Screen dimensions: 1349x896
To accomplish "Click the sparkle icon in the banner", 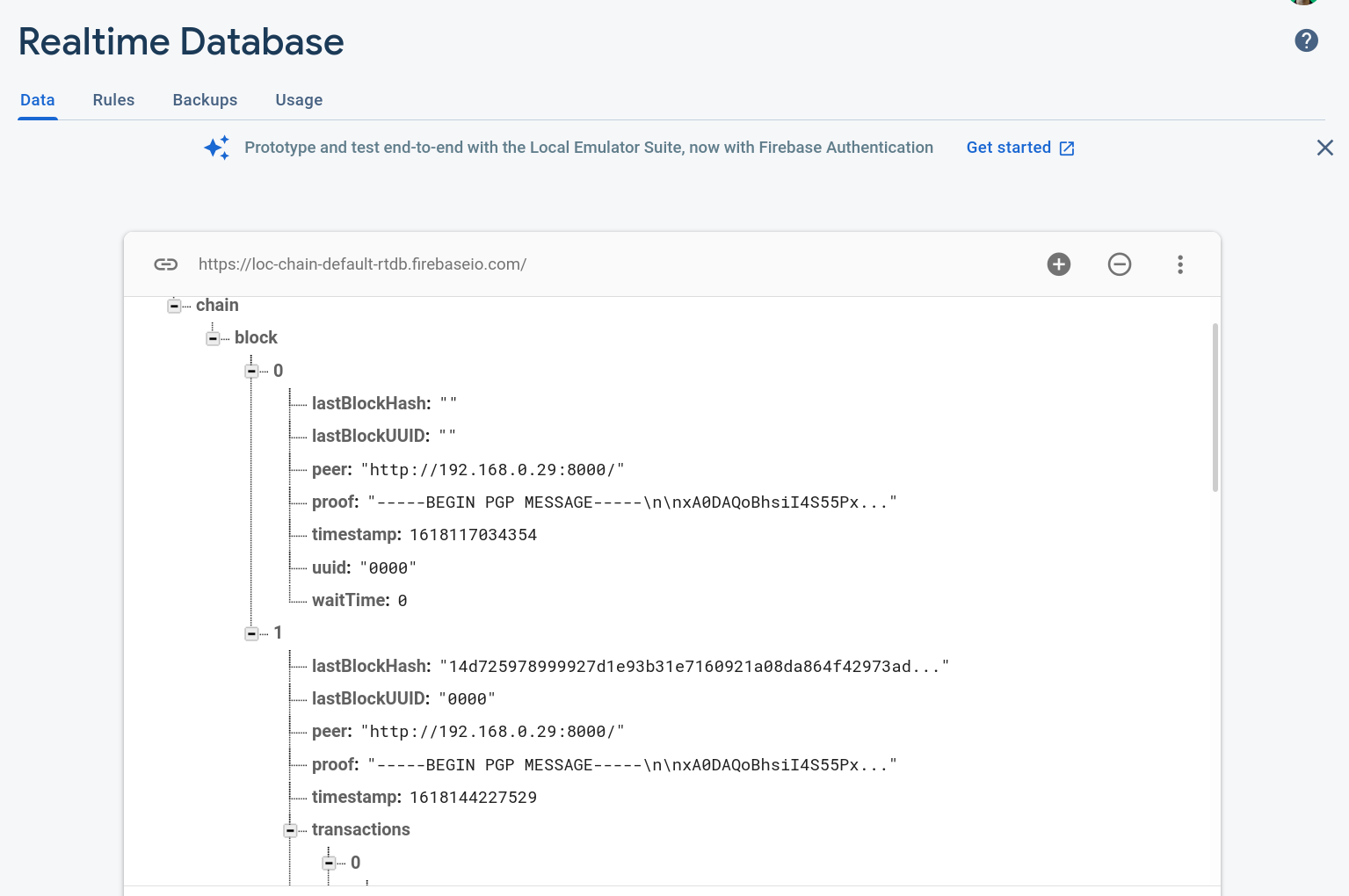I will [217, 148].
